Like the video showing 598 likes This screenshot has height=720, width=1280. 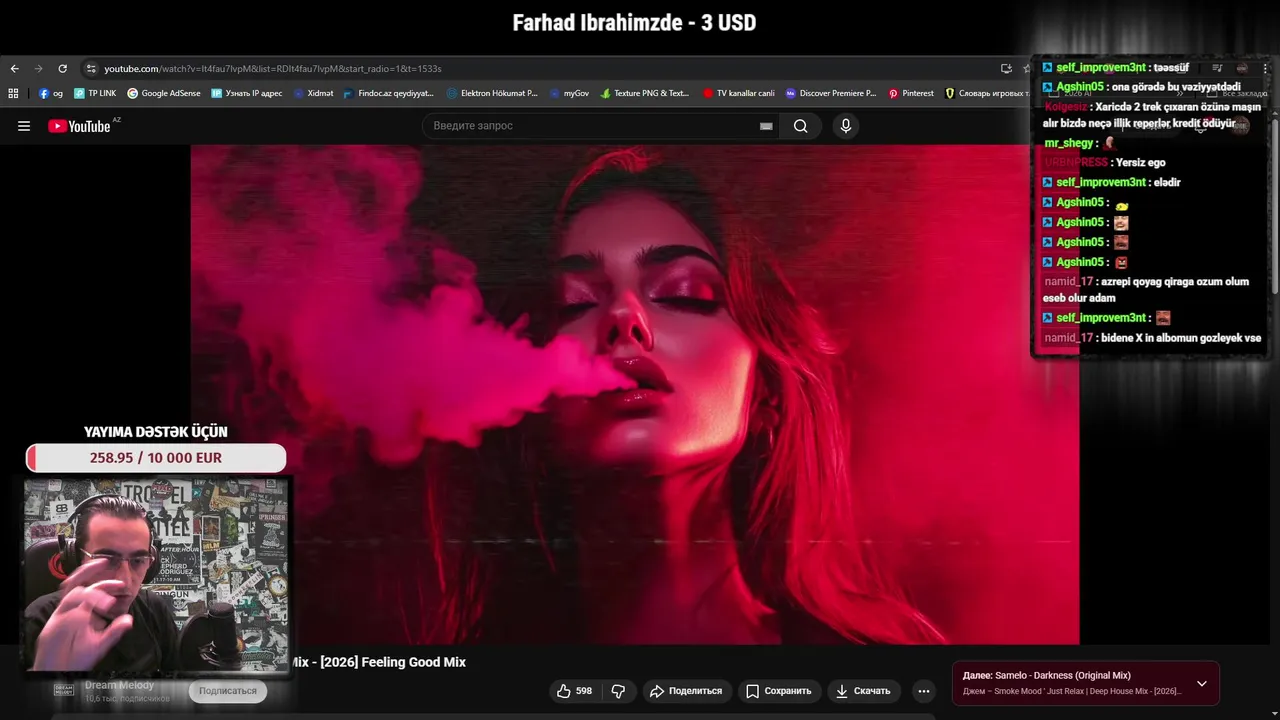click(574, 691)
